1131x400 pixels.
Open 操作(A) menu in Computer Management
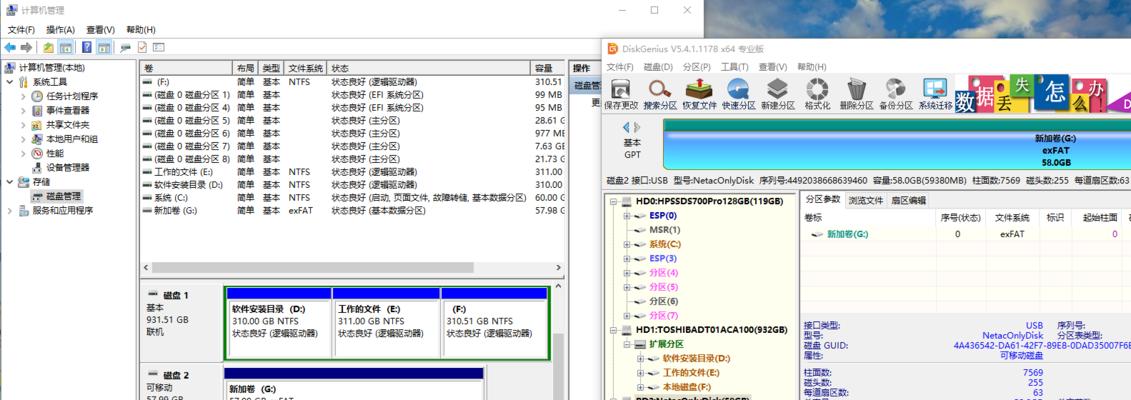pyautogui.click(x=61, y=30)
